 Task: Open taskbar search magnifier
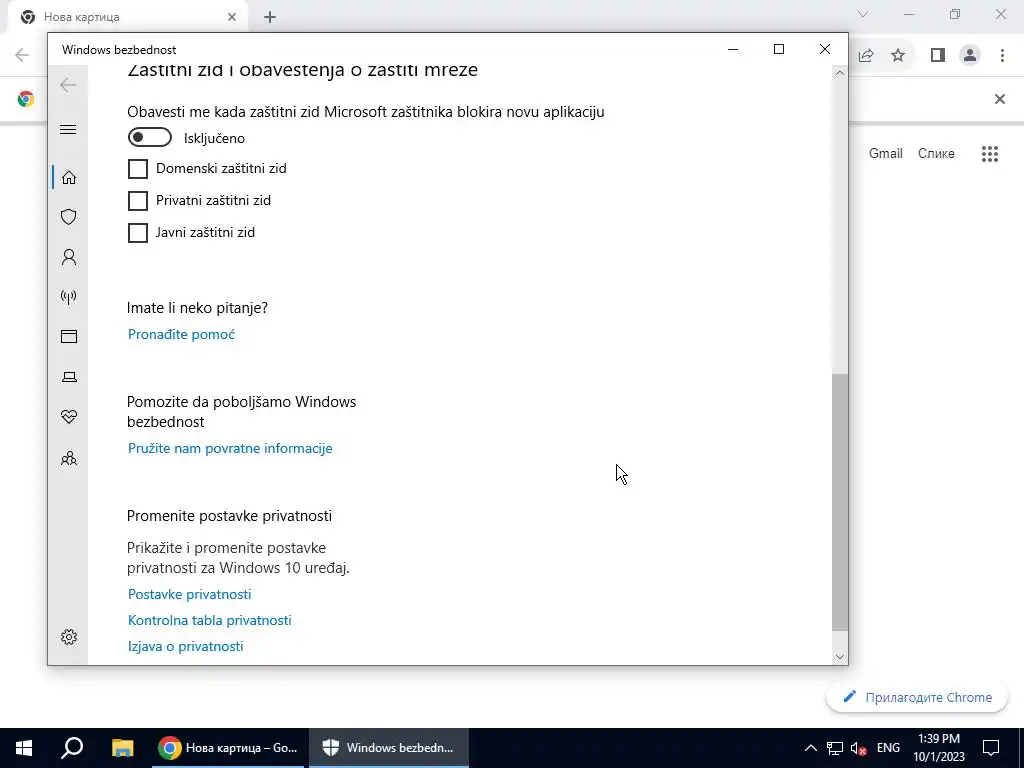click(72, 748)
